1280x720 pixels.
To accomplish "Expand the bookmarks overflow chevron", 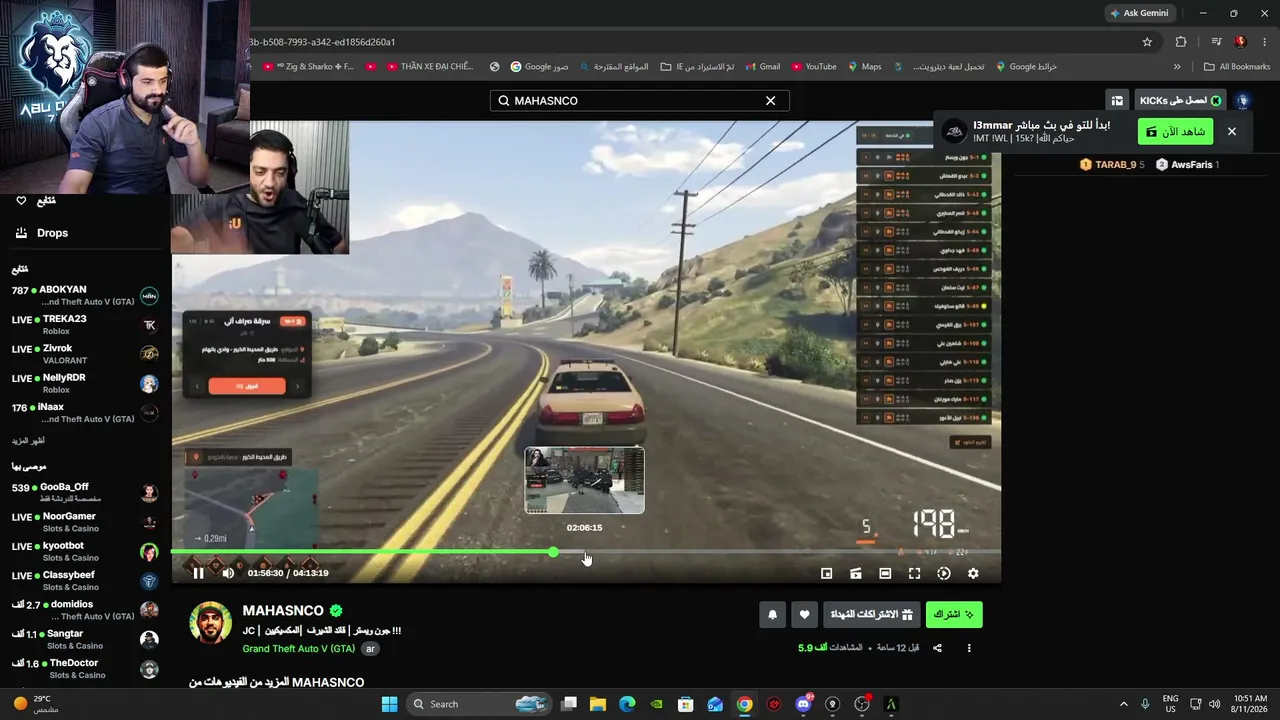I will click(1177, 67).
